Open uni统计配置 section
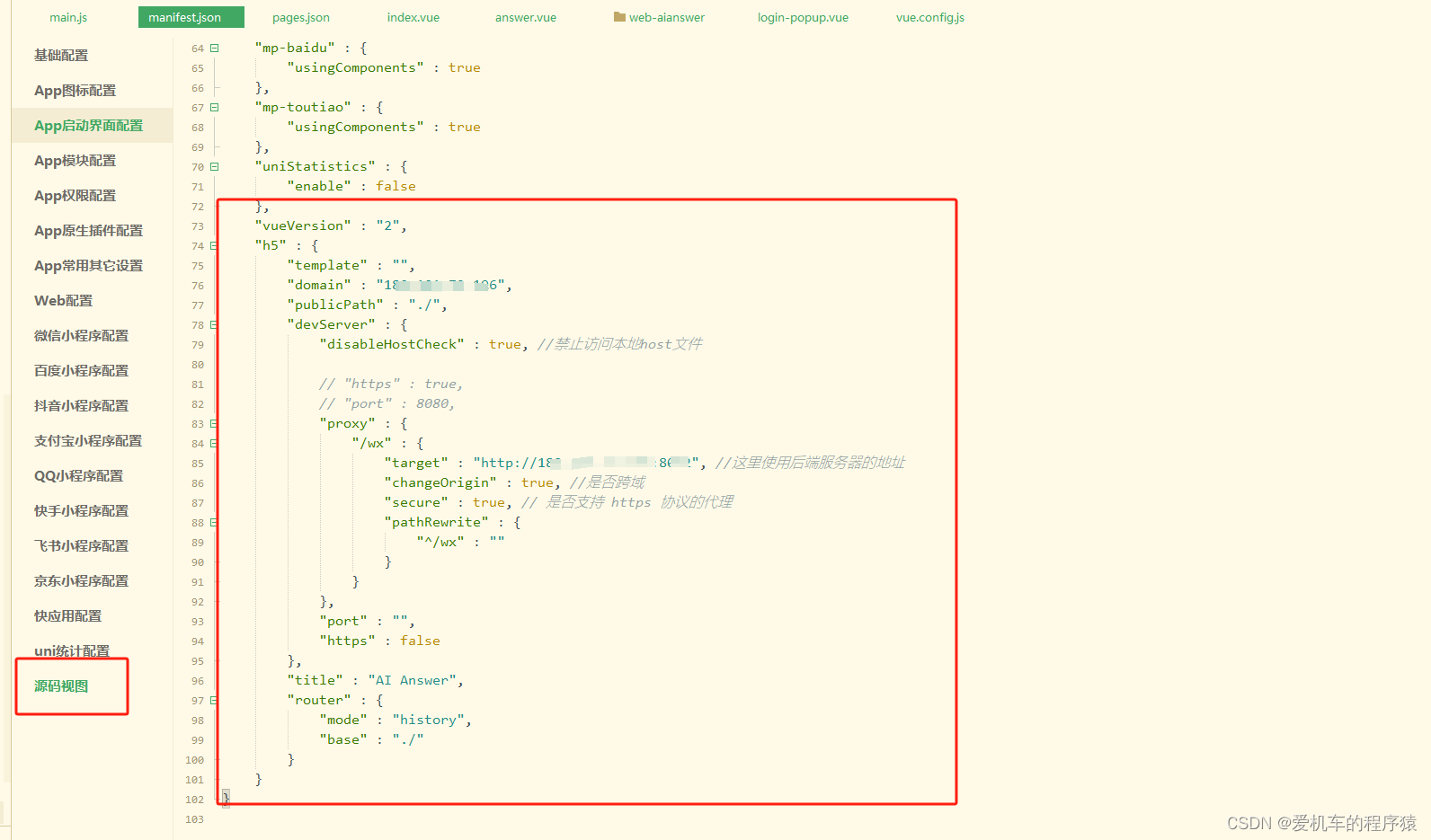 [x=72, y=650]
